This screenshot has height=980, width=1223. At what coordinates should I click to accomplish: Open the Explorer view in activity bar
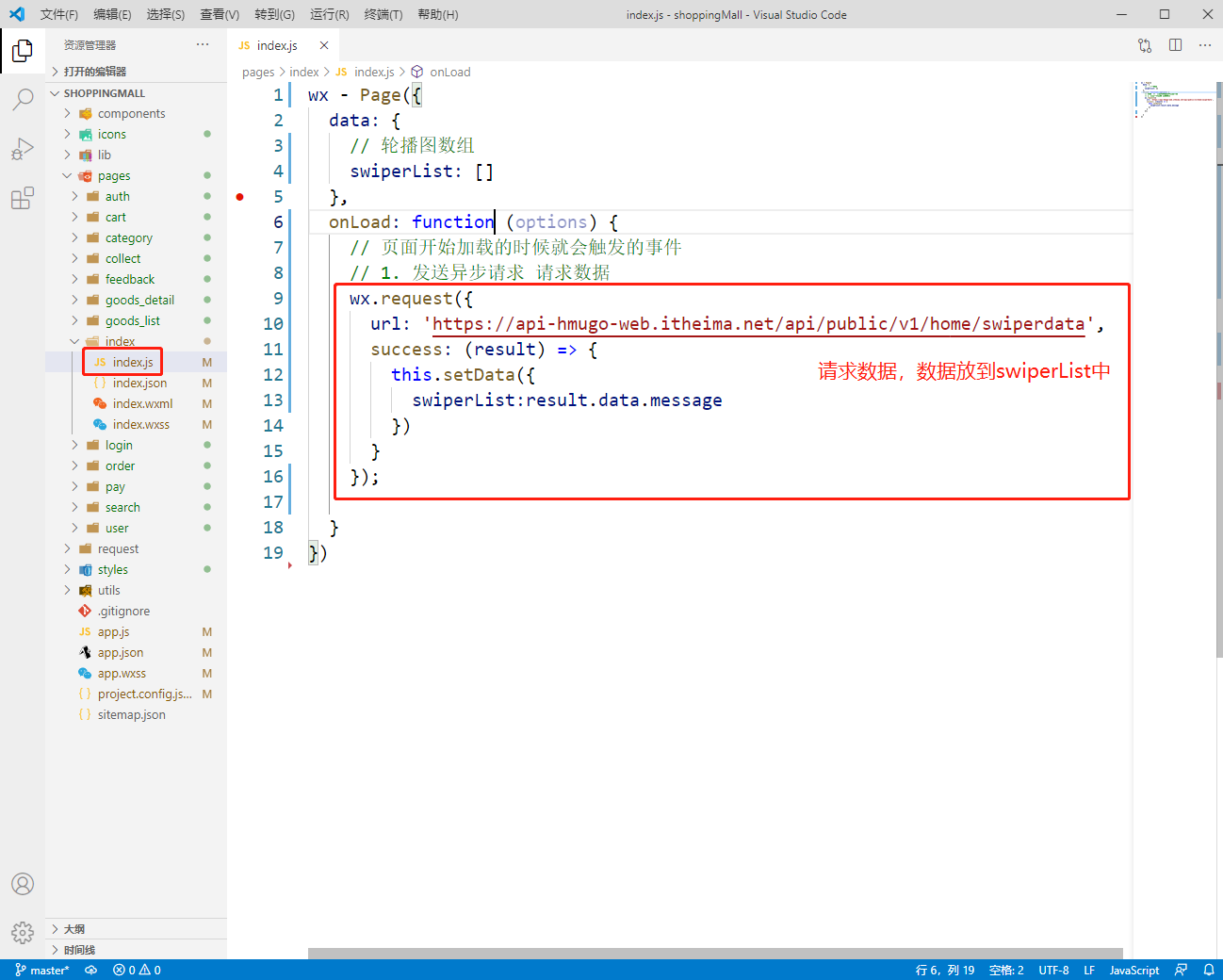pos(23,51)
